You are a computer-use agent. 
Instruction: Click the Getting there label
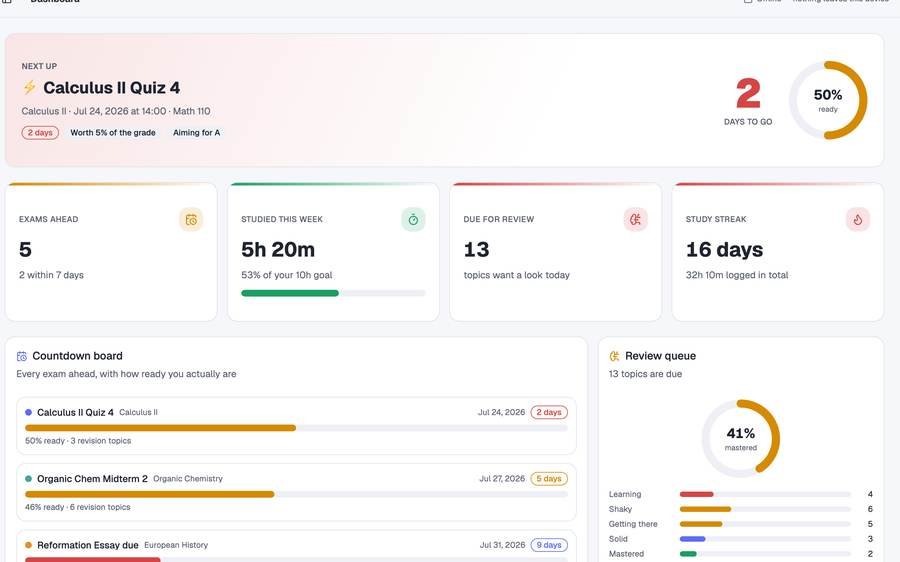click(633, 524)
